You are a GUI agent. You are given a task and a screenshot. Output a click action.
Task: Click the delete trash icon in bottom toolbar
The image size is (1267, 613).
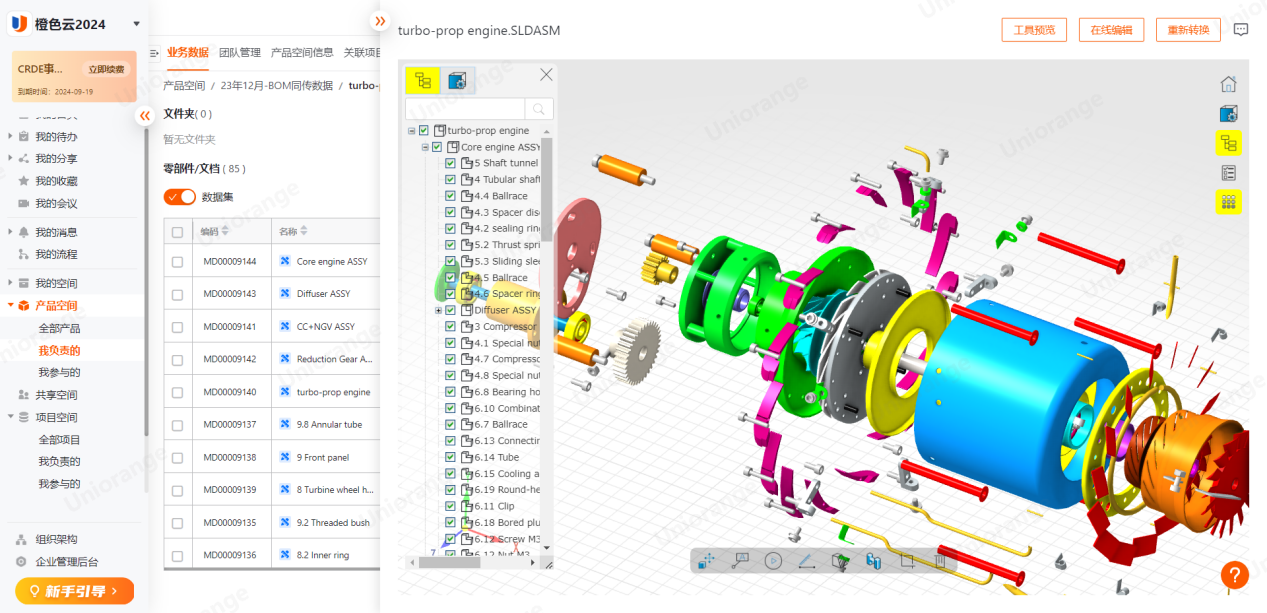click(x=940, y=561)
